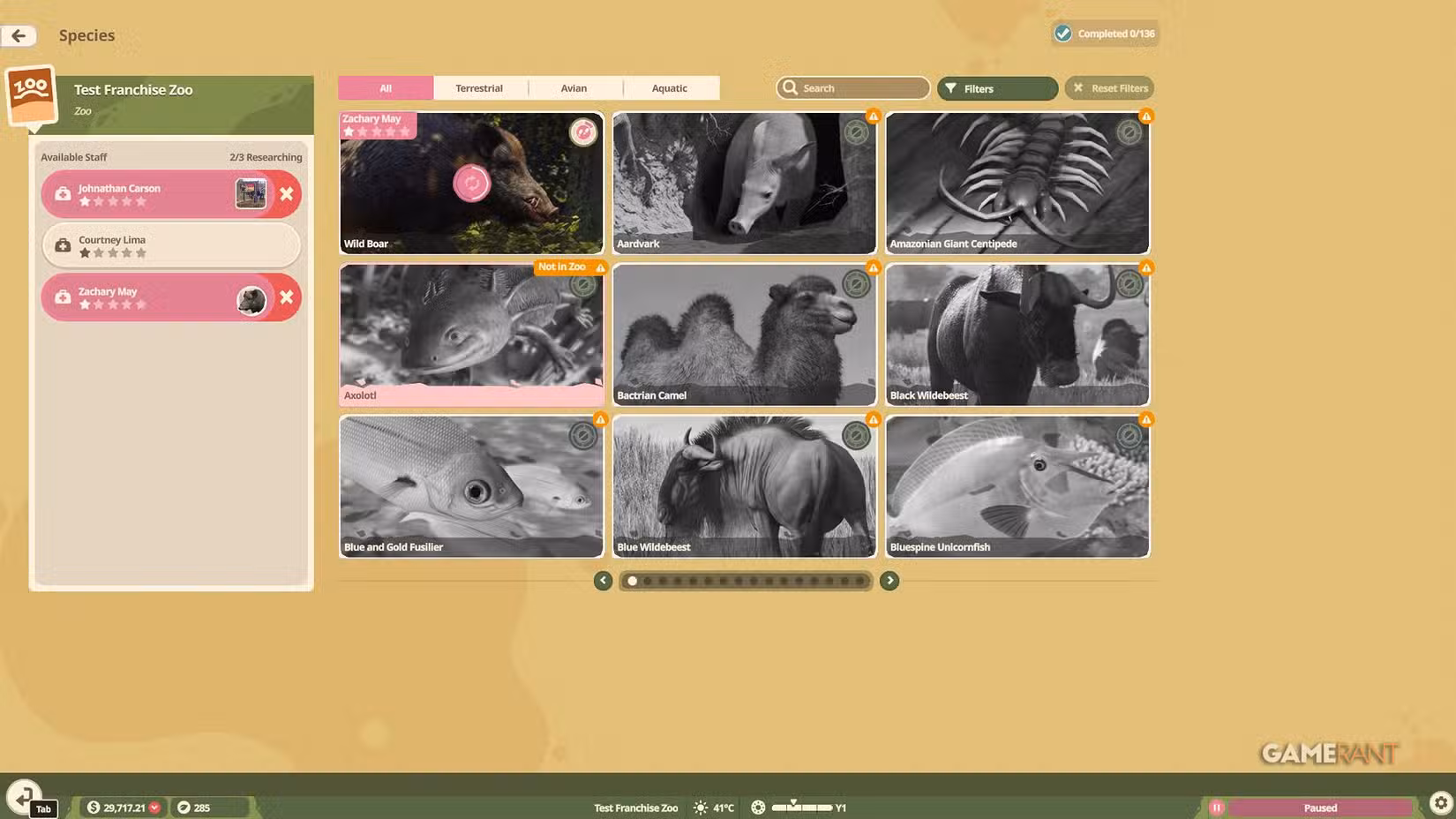Click the Not in Zoo label on Axolotl
This screenshot has height=819, width=1456.
click(562, 267)
